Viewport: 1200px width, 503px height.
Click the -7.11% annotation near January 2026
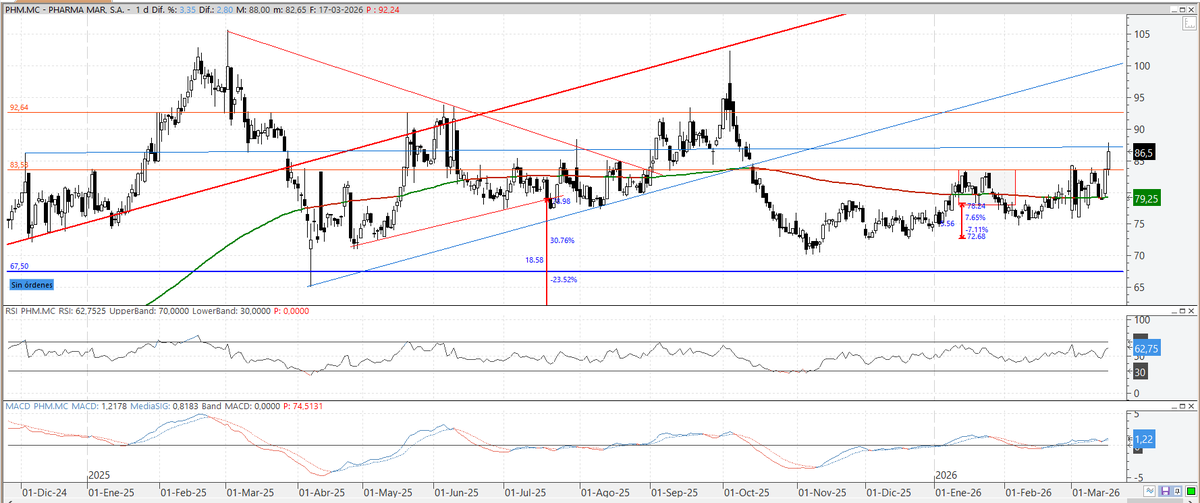[976, 228]
